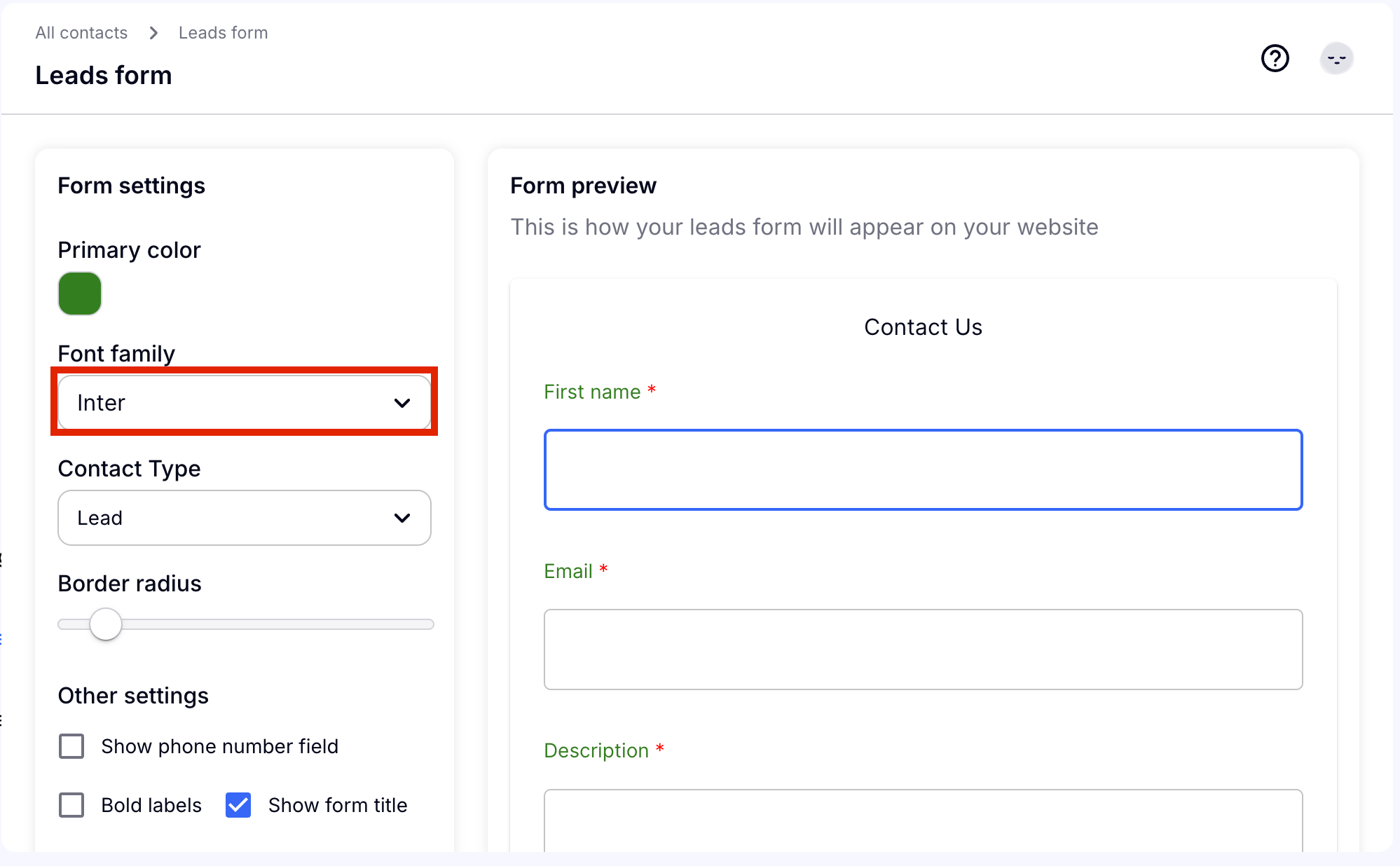
Task: Click the user avatar icon
Action: [x=1336, y=59]
